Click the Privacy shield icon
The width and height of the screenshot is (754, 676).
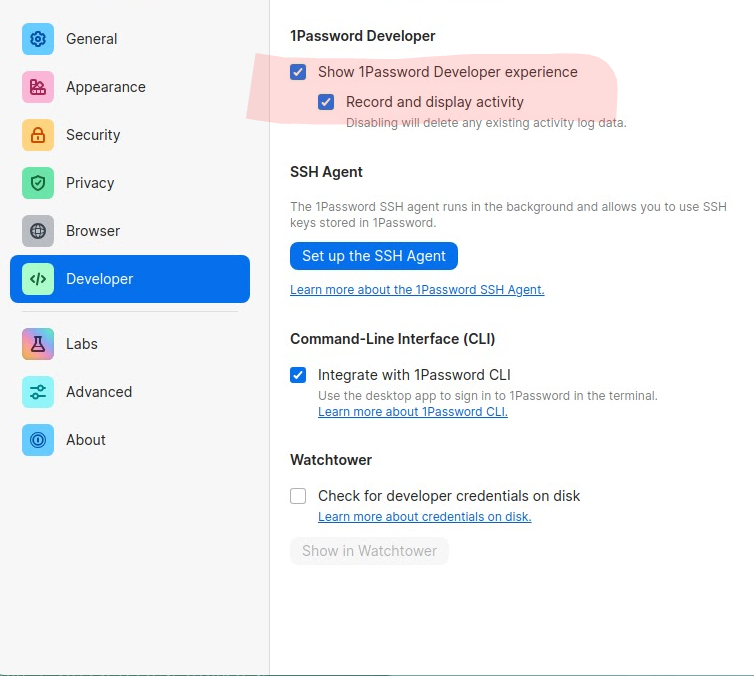pyautogui.click(x=38, y=183)
